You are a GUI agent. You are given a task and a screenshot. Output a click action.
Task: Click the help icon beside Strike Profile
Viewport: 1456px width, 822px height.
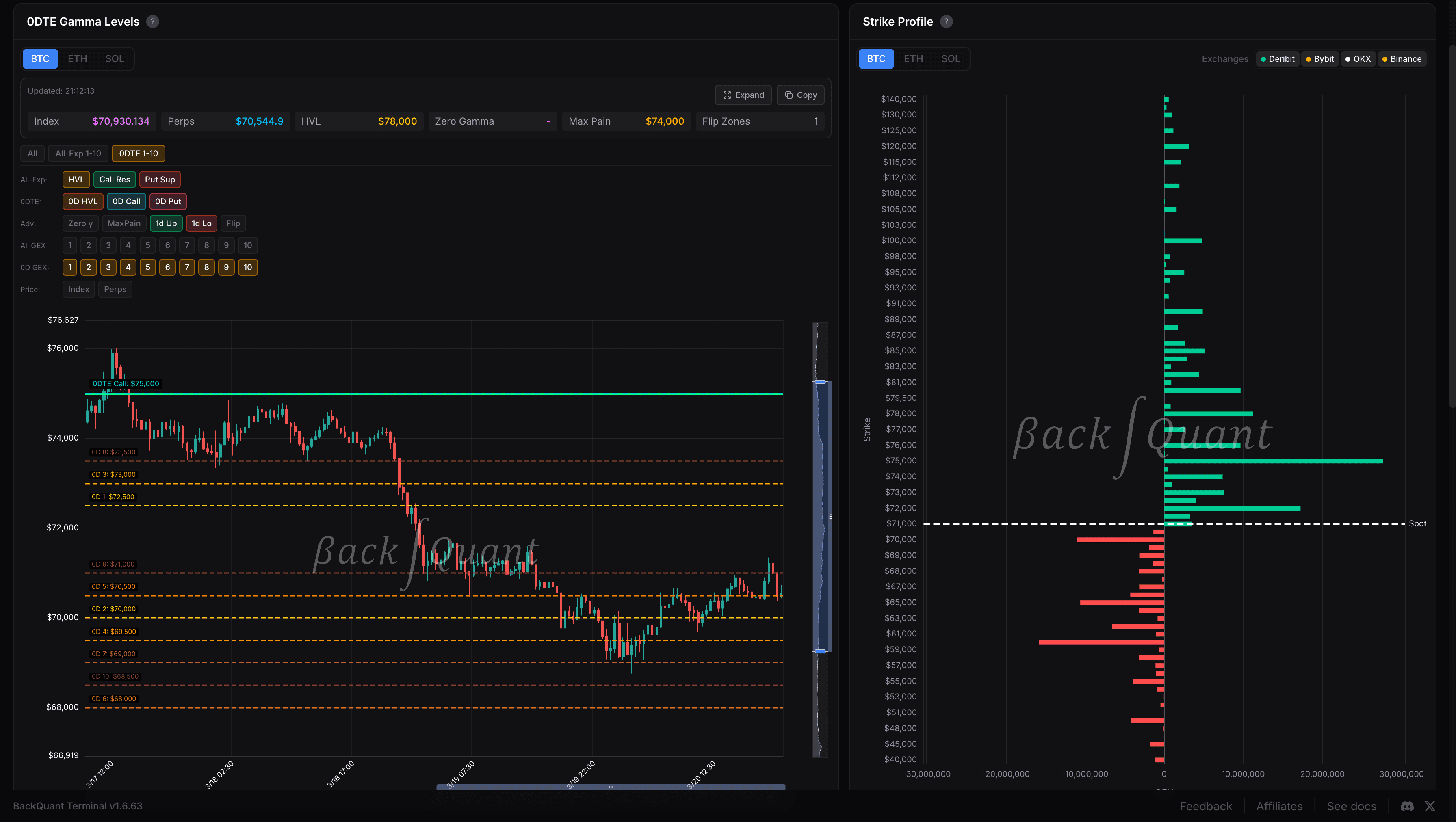(946, 22)
